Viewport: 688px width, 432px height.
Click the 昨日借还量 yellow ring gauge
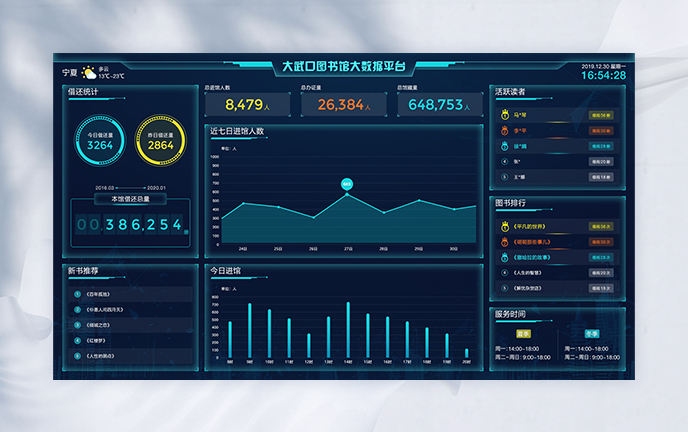pyautogui.click(x=160, y=142)
